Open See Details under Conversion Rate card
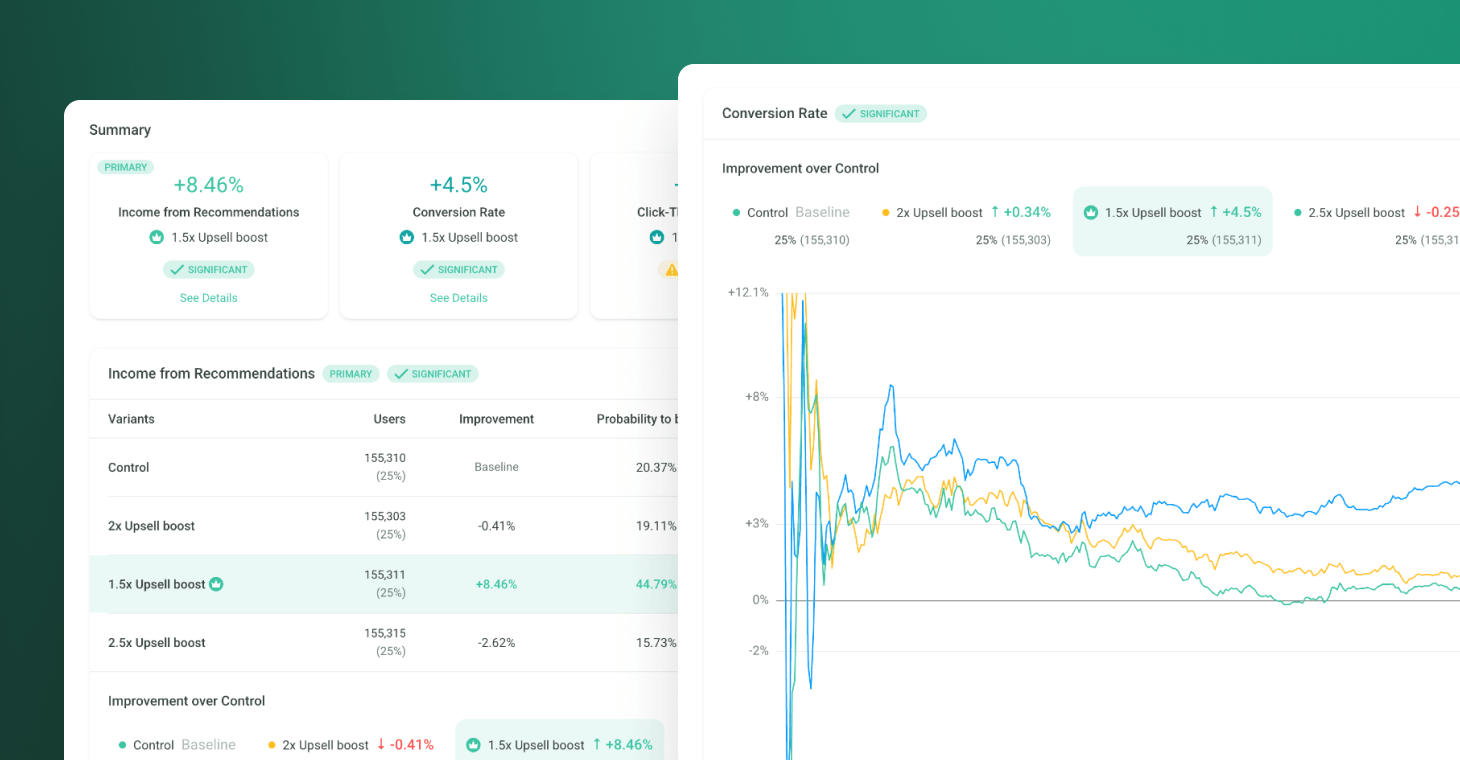The image size is (1460, 760). pyautogui.click(x=459, y=298)
